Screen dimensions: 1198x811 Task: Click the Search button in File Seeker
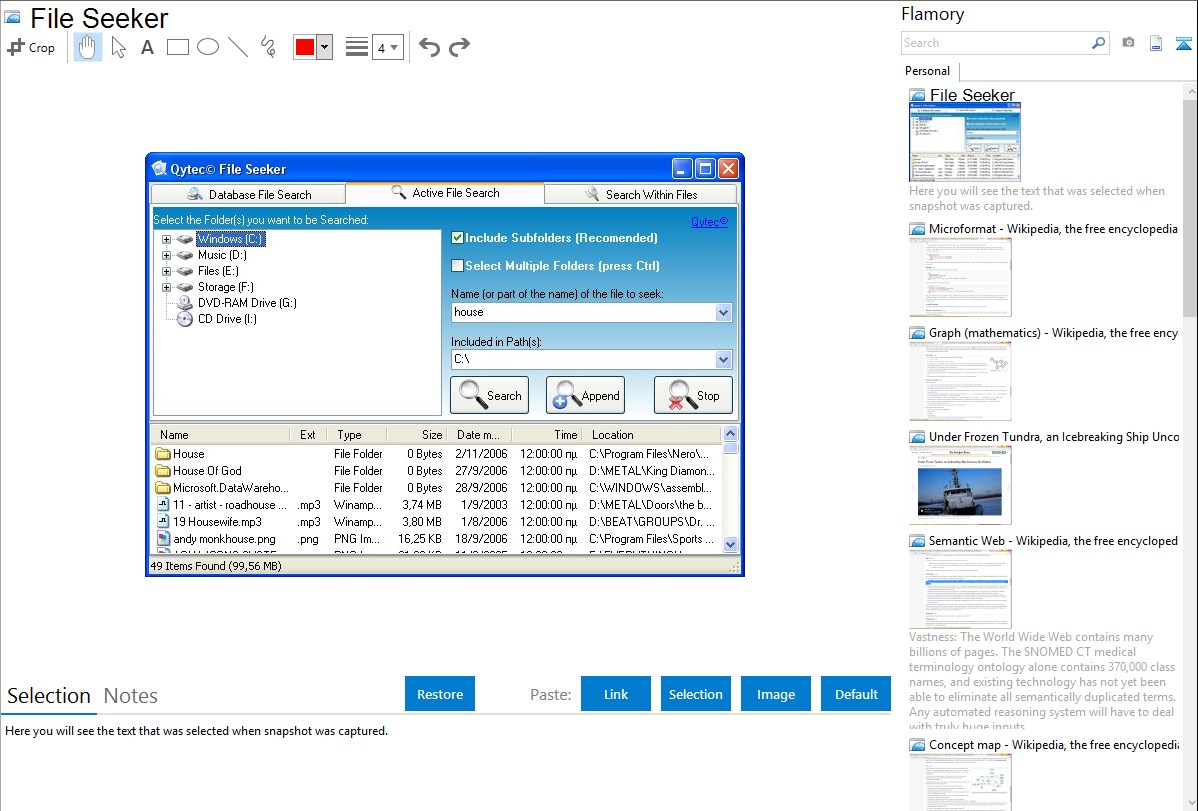[490, 395]
